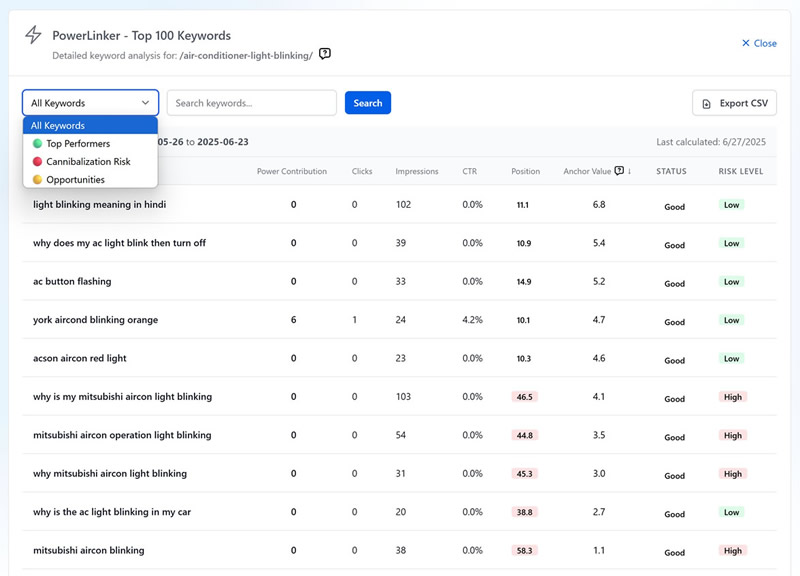Click keyword 'mitsubishi aircon operation light blinking'

pos(122,435)
